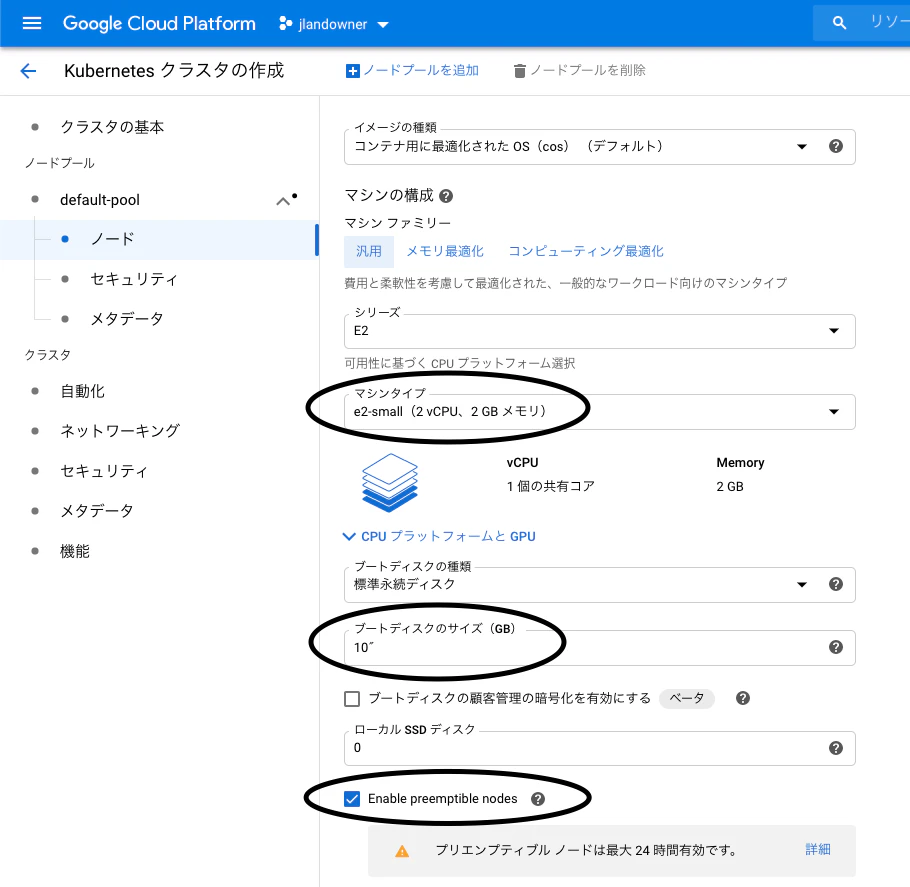
Task: Open 詳細 link in preemptible notice
Action: coord(818,850)
